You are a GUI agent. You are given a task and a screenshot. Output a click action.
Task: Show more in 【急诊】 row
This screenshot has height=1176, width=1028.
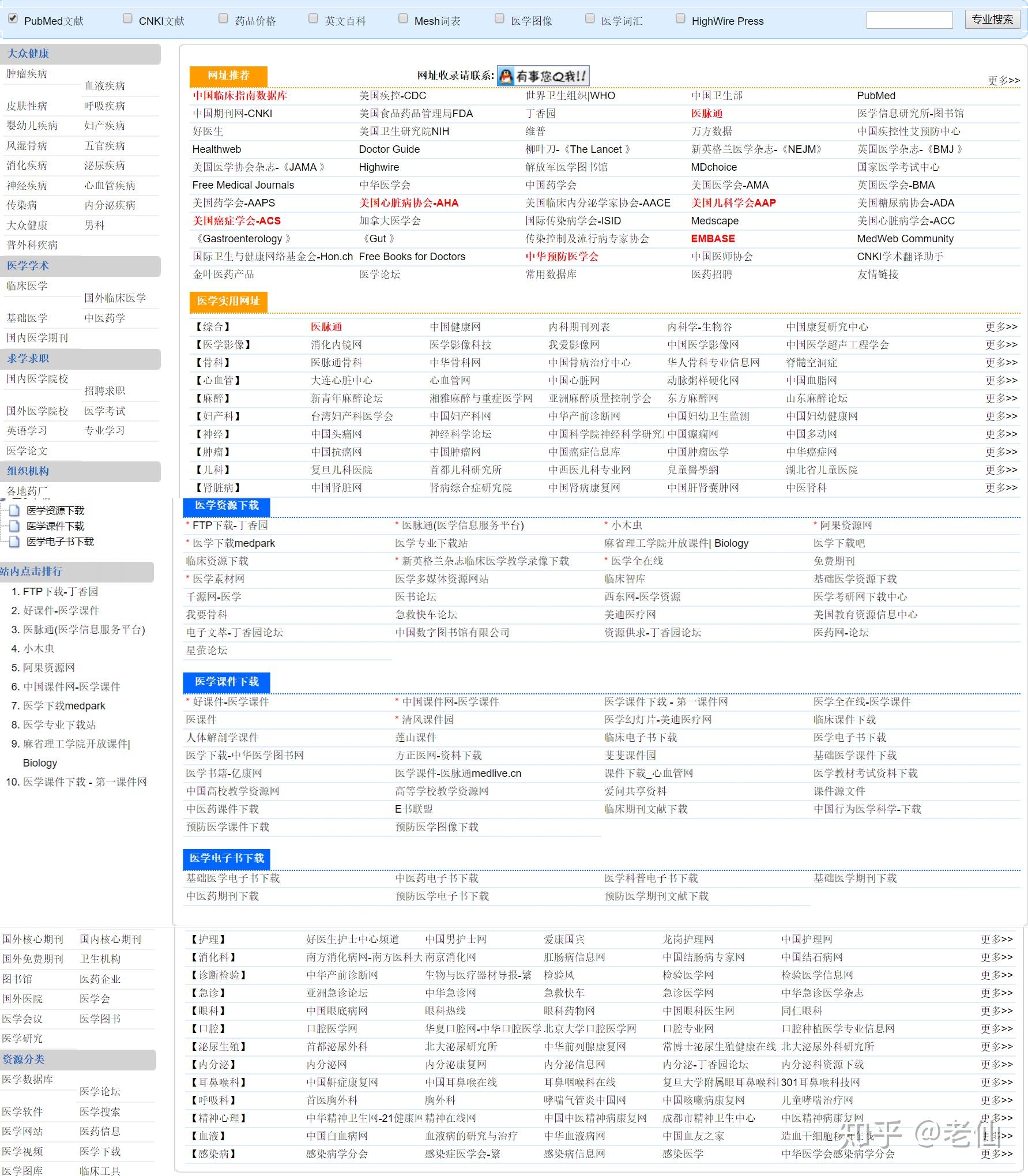point(997,993)
